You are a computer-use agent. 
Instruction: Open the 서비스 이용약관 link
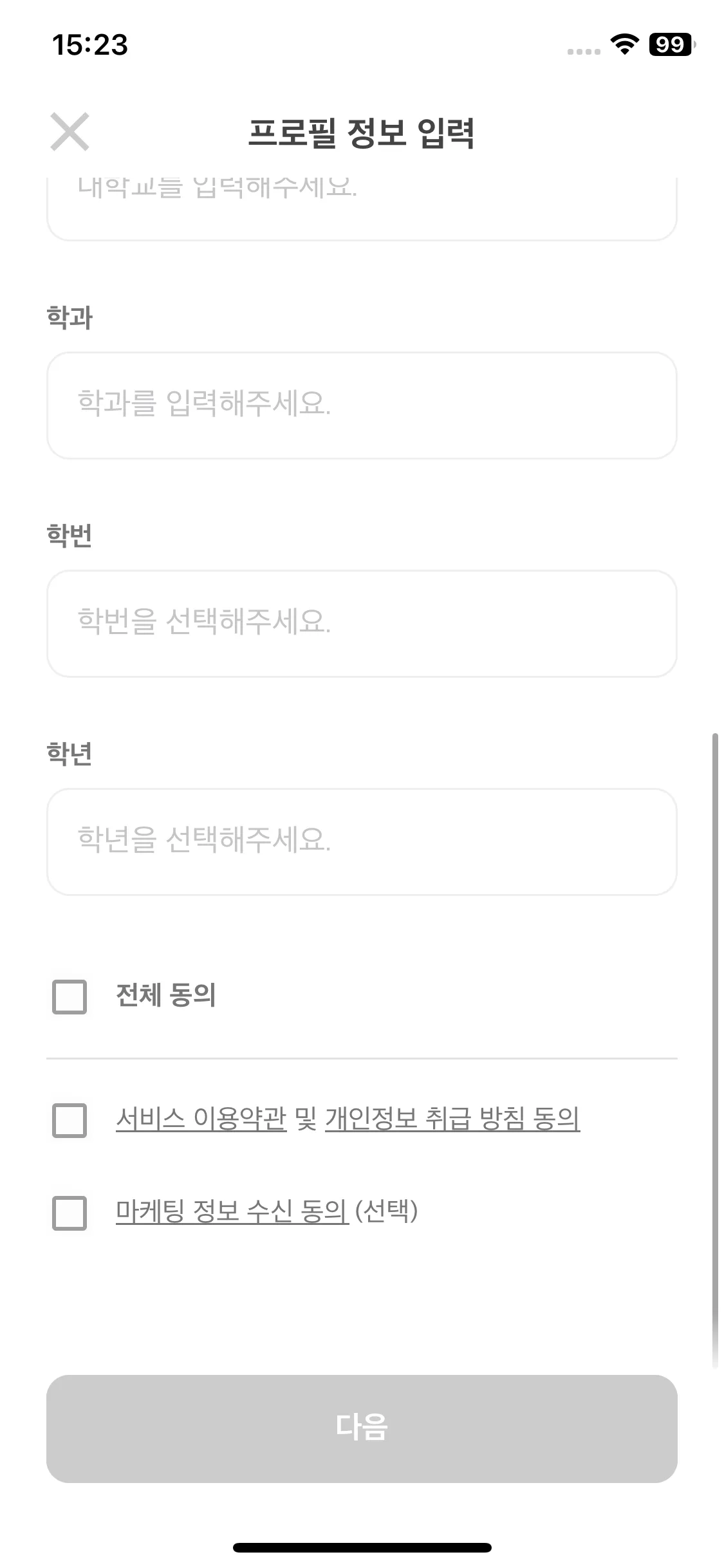201,1119
